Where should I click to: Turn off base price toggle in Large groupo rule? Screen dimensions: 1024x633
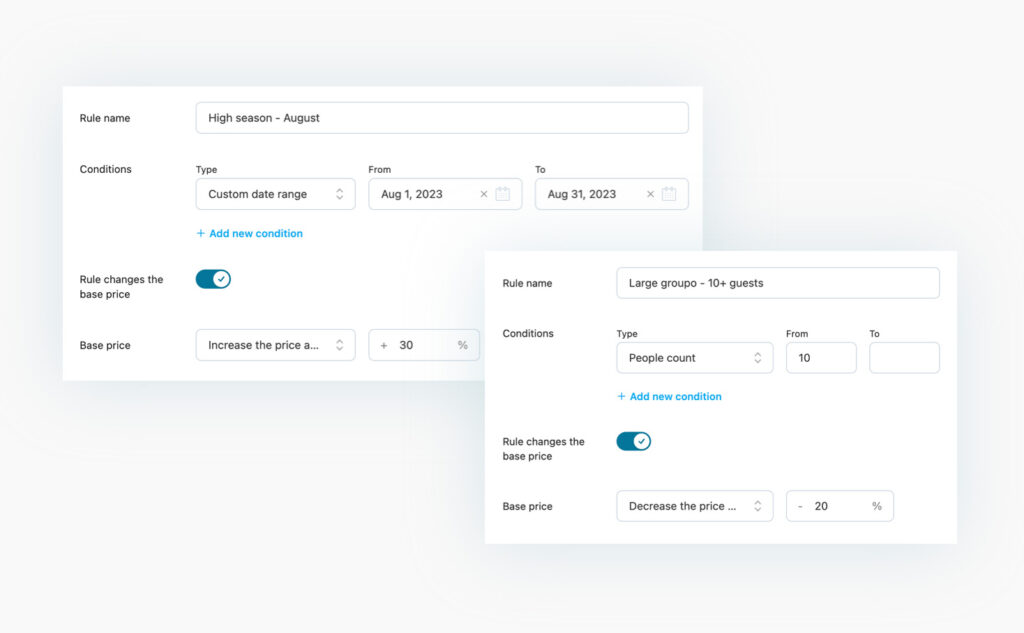point(633,441)
